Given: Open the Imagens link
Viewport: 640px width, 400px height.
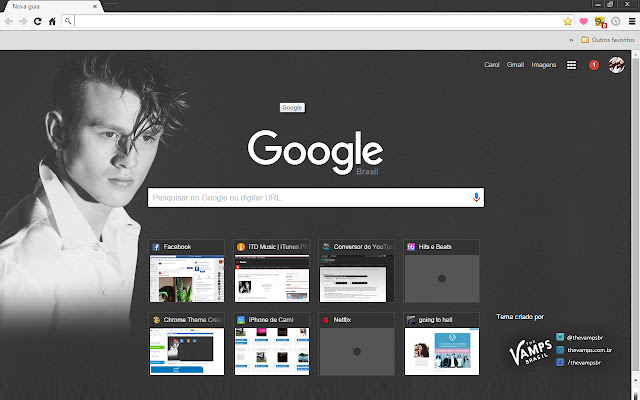Looking at the screenshot, I should pos(543,65).
